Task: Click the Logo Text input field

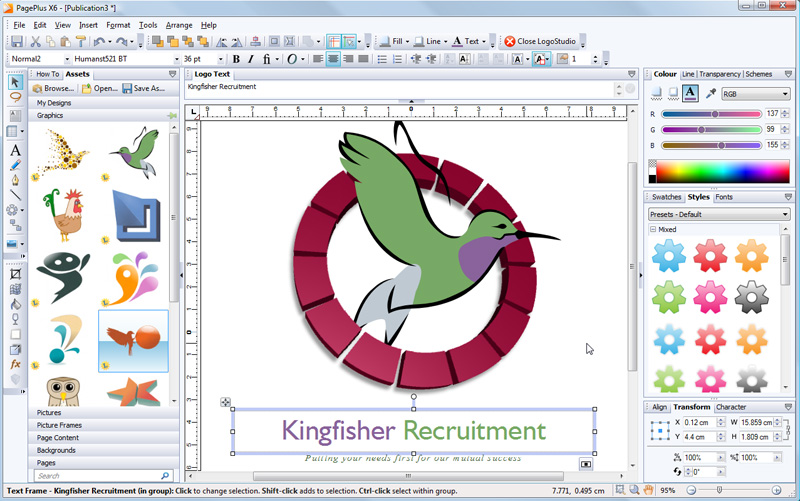Action: 399,89
